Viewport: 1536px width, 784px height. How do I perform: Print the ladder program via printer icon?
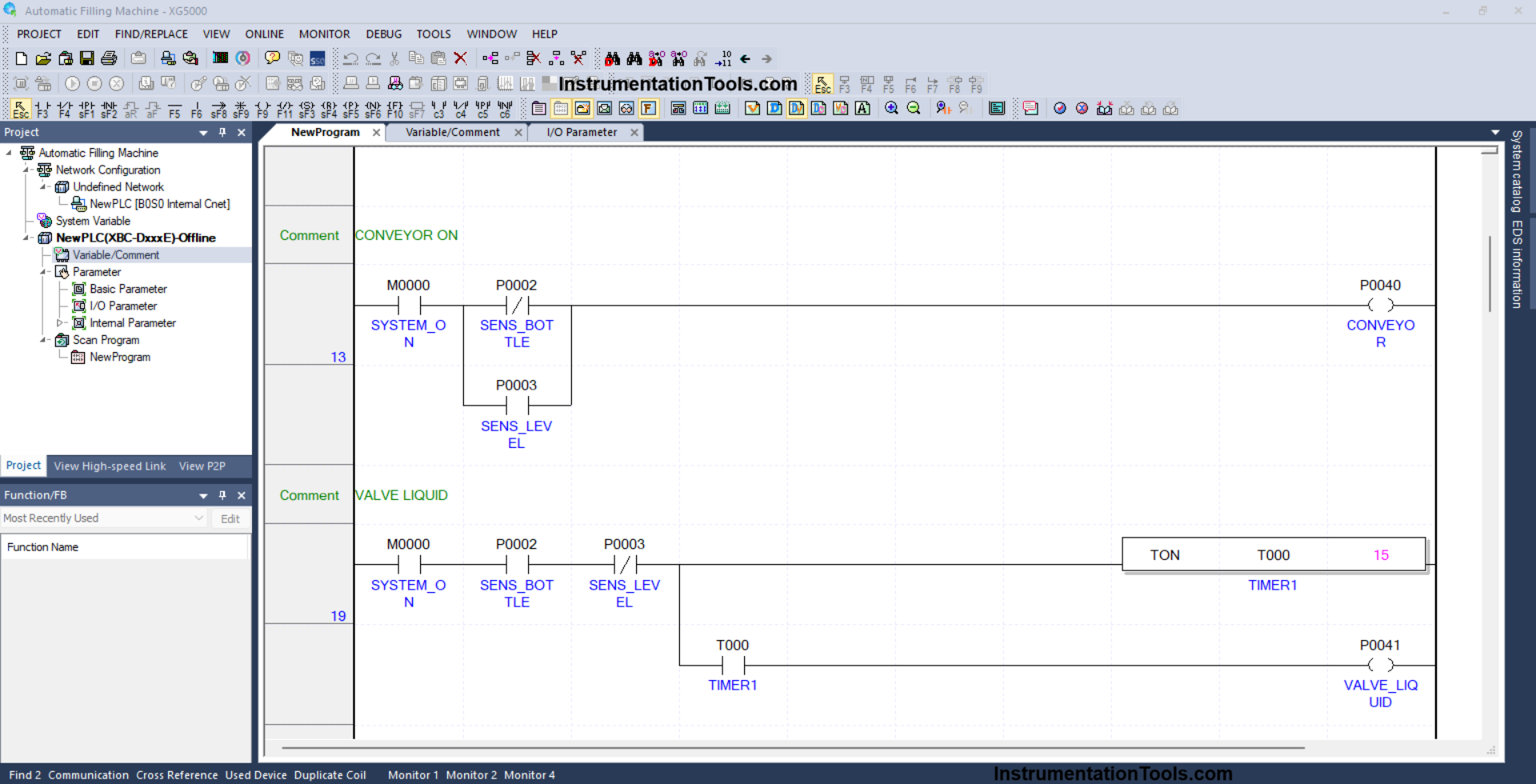(108, 58)
